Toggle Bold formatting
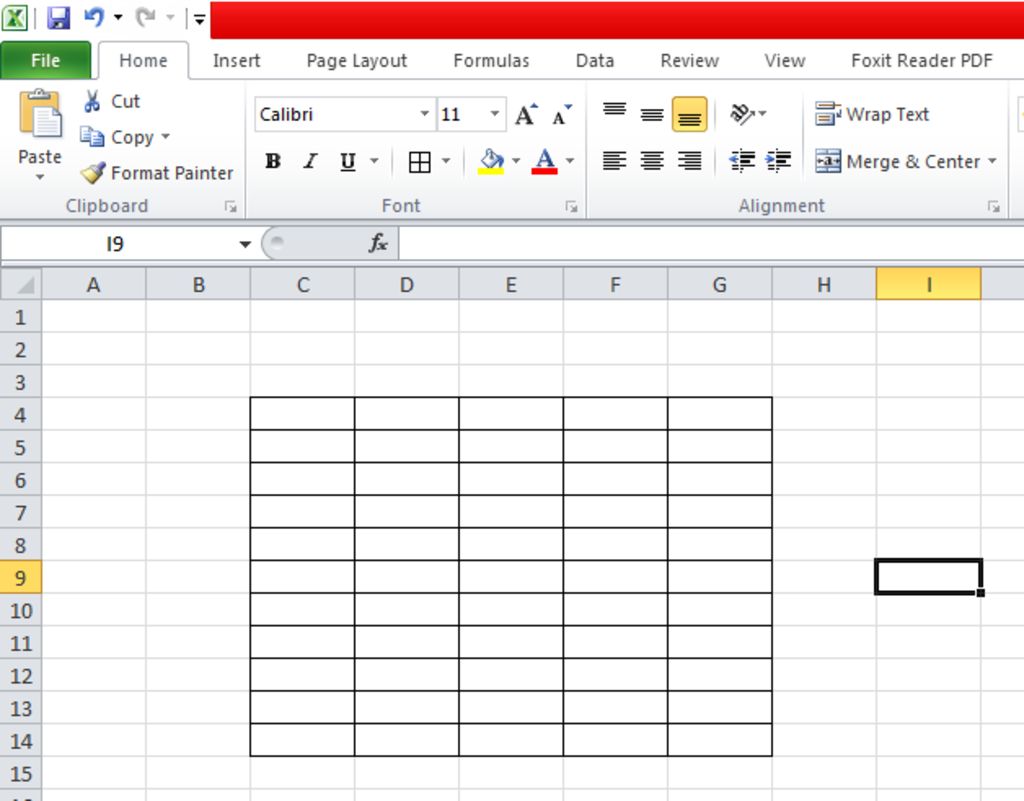1024x801 pixels. pyautogui.click(x=273, y=161)
